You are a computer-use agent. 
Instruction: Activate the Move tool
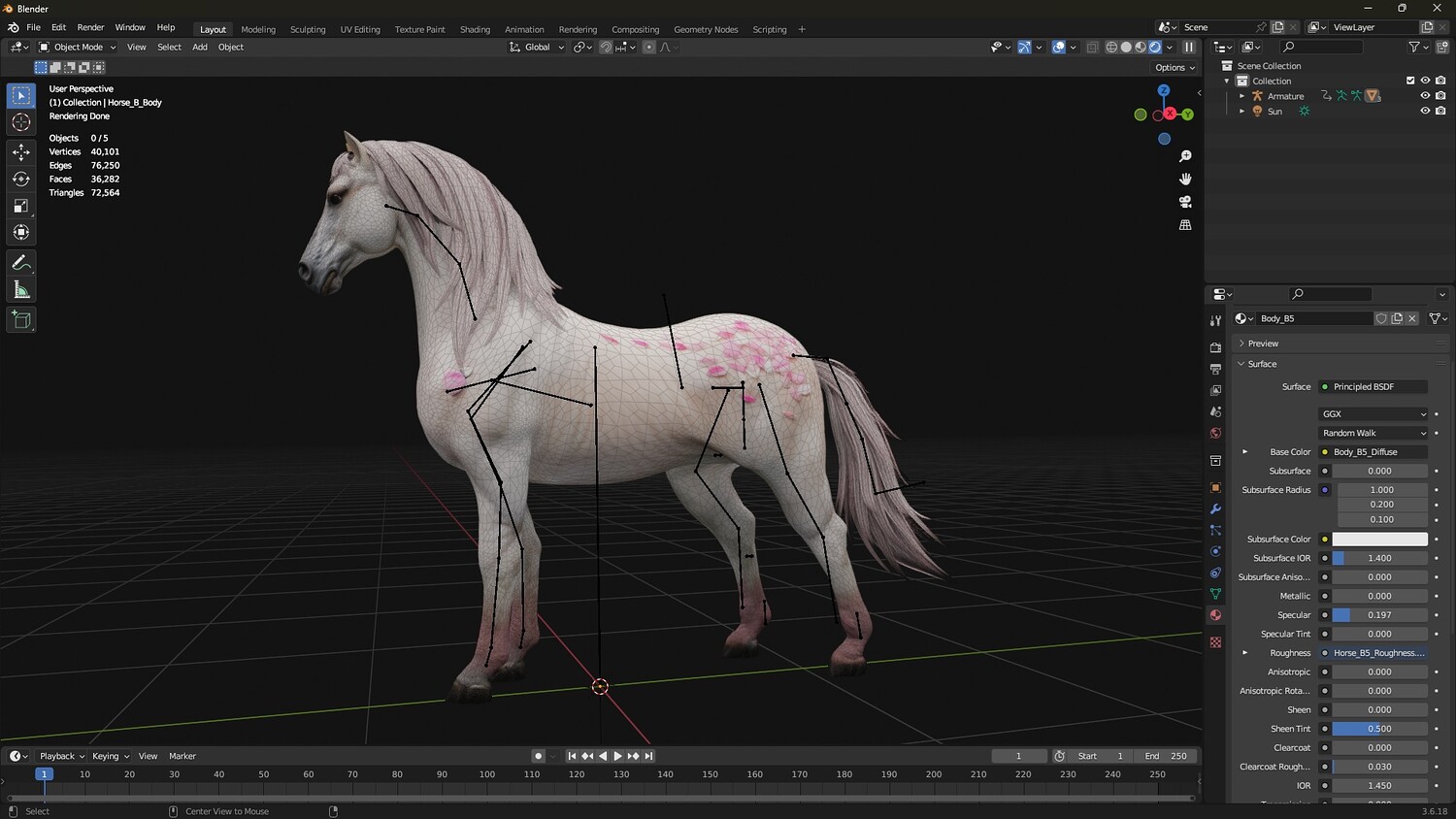coord(21,152)
